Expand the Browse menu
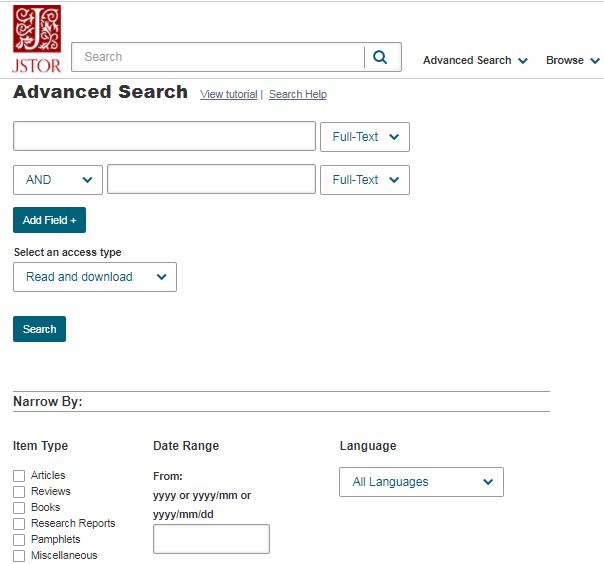 573,60
